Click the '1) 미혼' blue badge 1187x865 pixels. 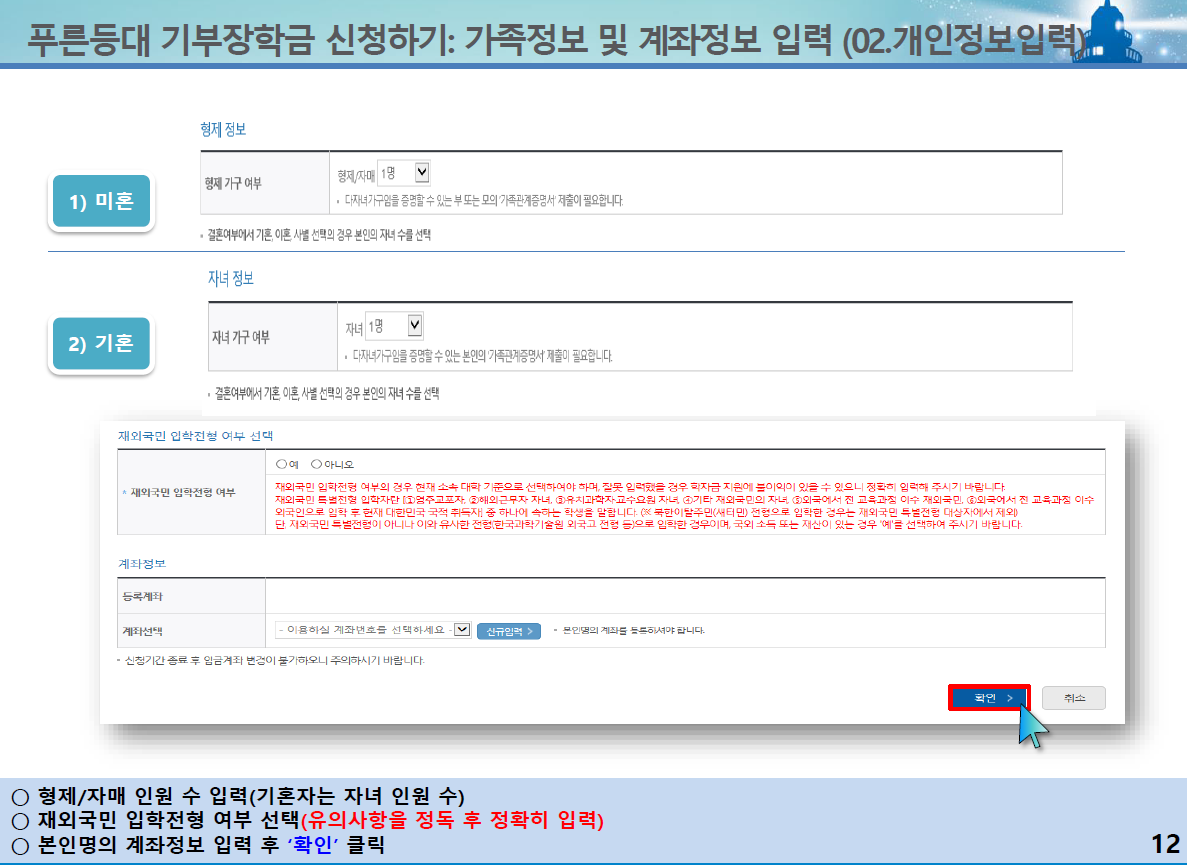(100, 201)
